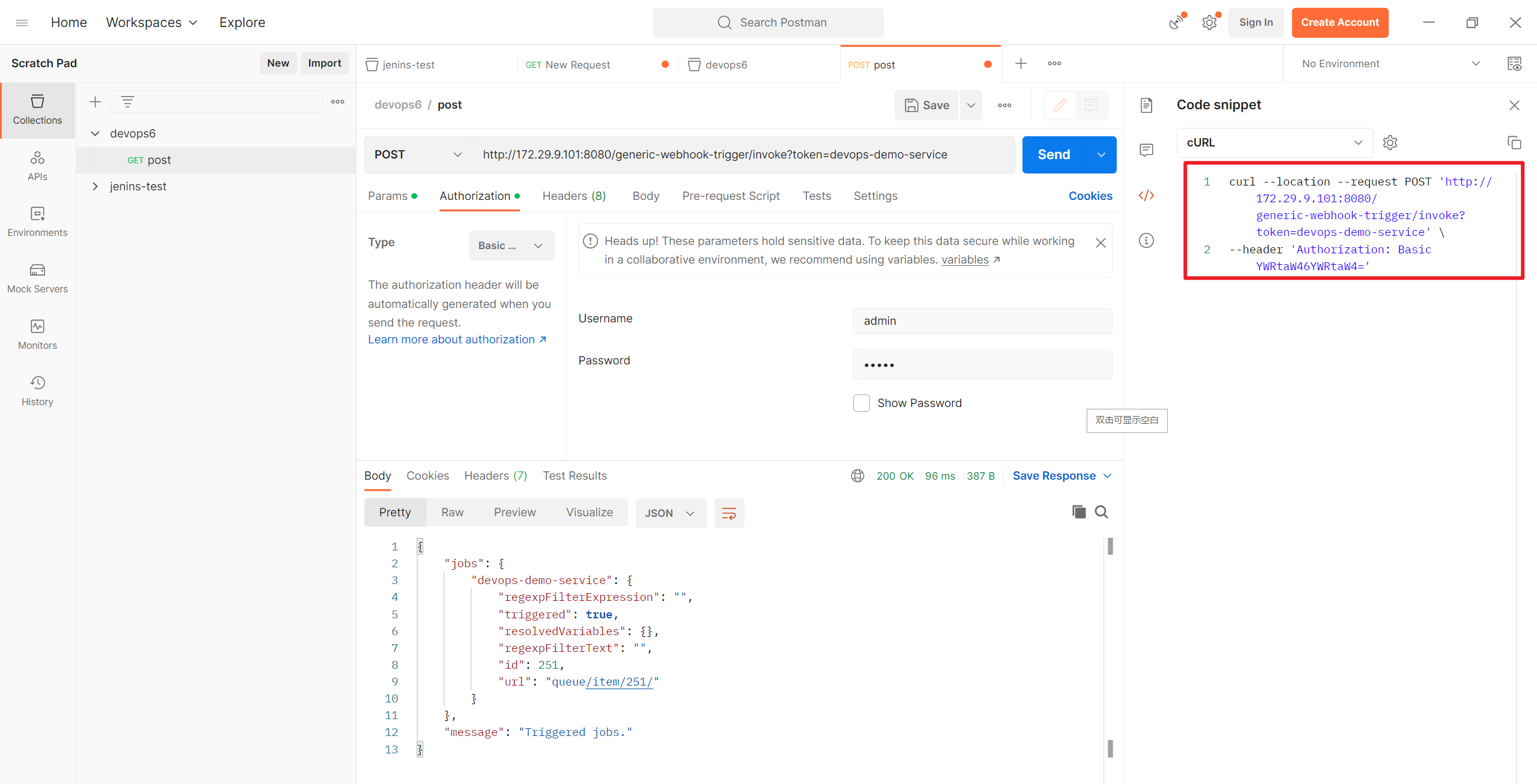This screenshot has width=1537, height=784.
Task: Open the hamburger menu icon
Action: pyautogui.click(x=22, y=23)
